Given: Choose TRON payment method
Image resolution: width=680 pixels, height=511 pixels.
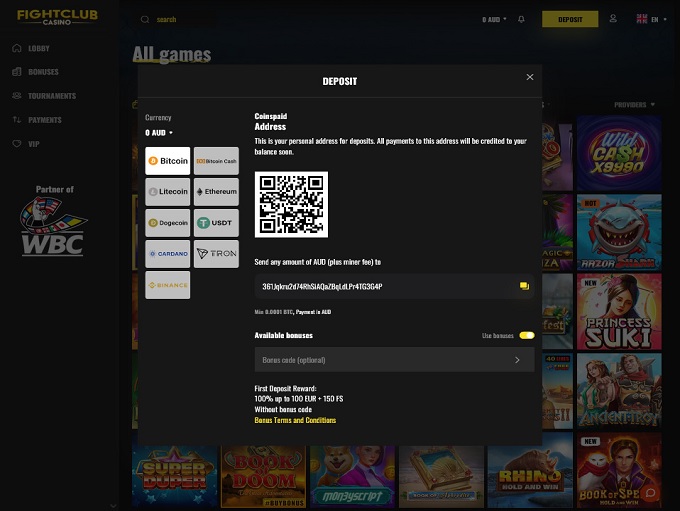Looking at the screenshot, I should tap(216, 254).
